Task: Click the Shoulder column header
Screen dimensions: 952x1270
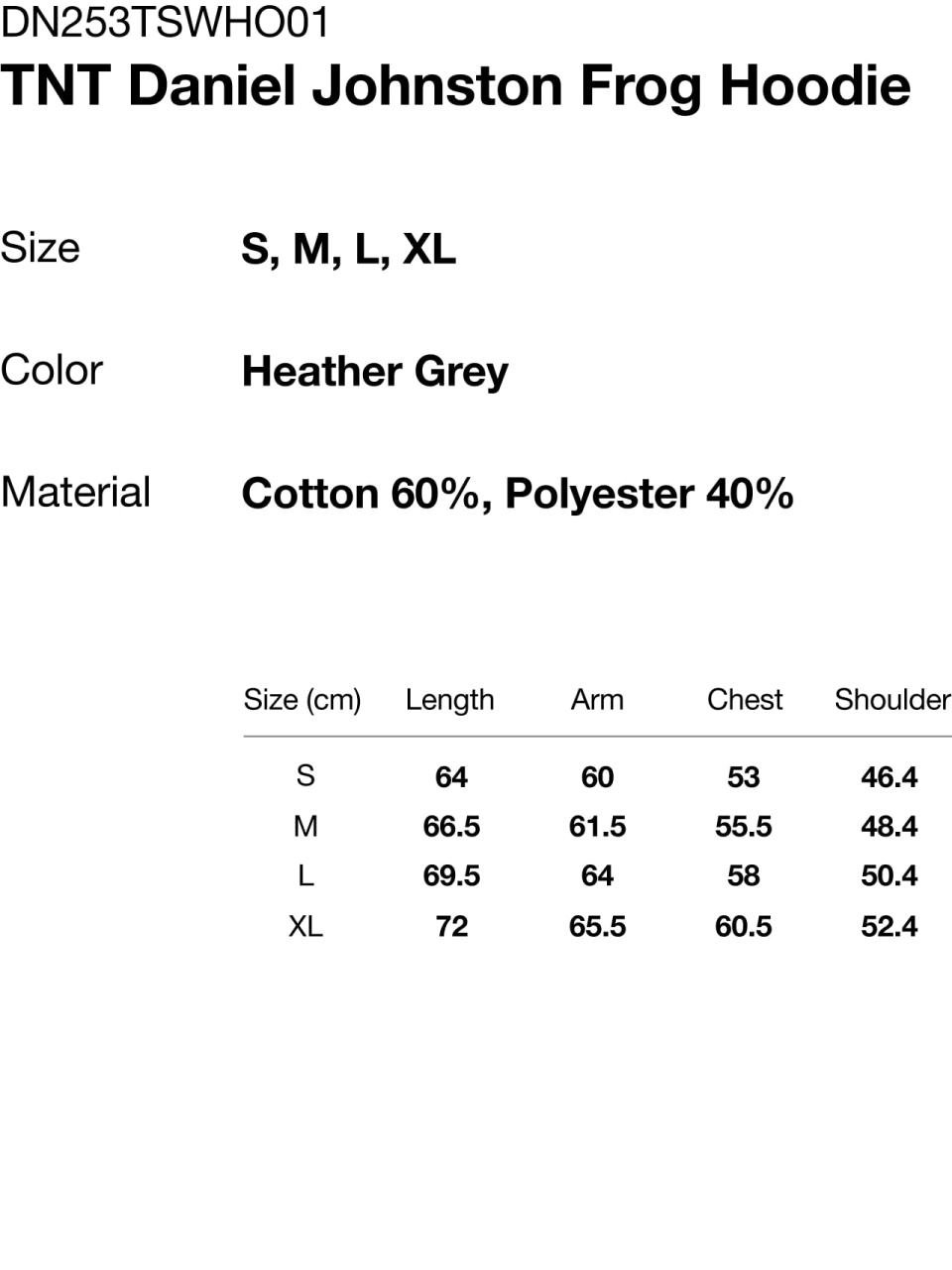Action: click(x=892, y=700)
